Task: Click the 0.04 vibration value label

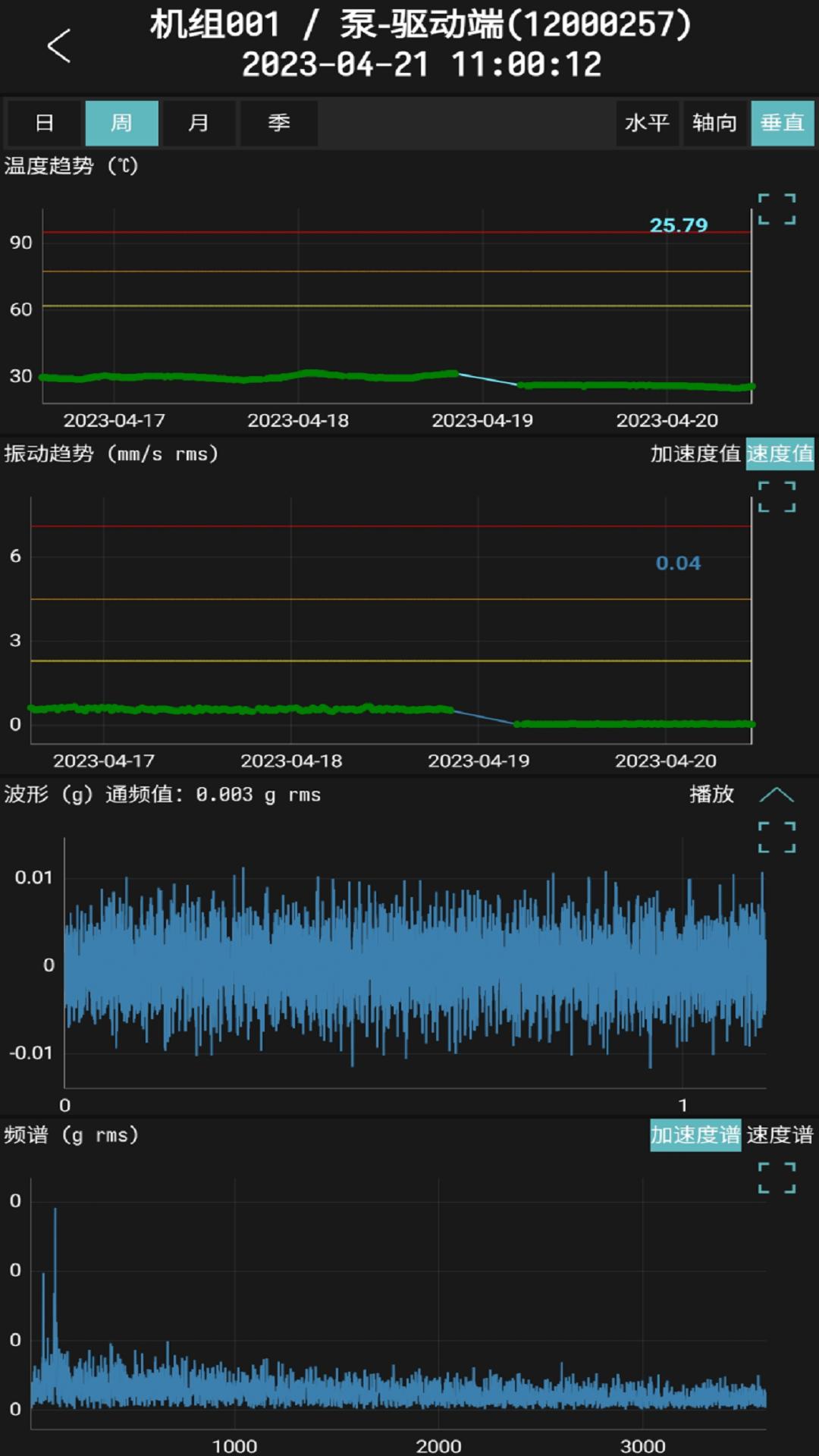Action: (678, 563)
